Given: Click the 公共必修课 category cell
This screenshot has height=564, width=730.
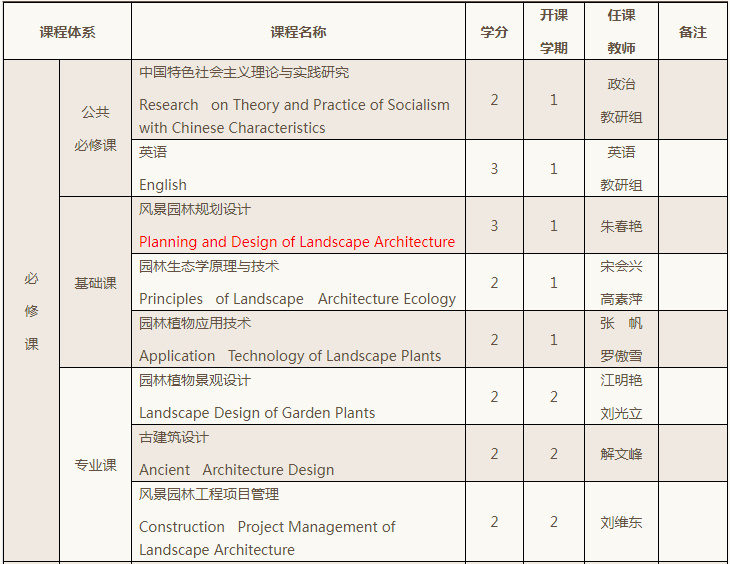Looking at the screenshot, I should [x=95, y=128].
